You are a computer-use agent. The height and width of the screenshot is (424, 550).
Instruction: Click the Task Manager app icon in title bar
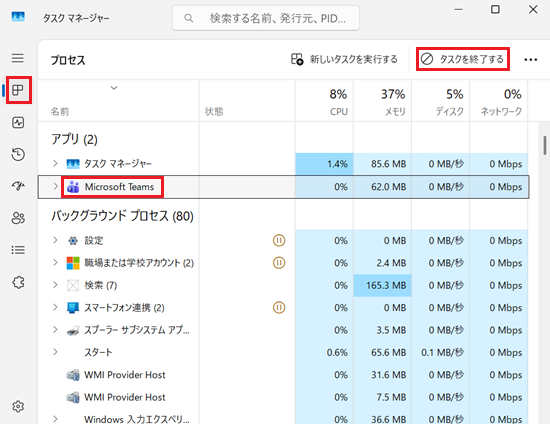click(x=18, y=16)
